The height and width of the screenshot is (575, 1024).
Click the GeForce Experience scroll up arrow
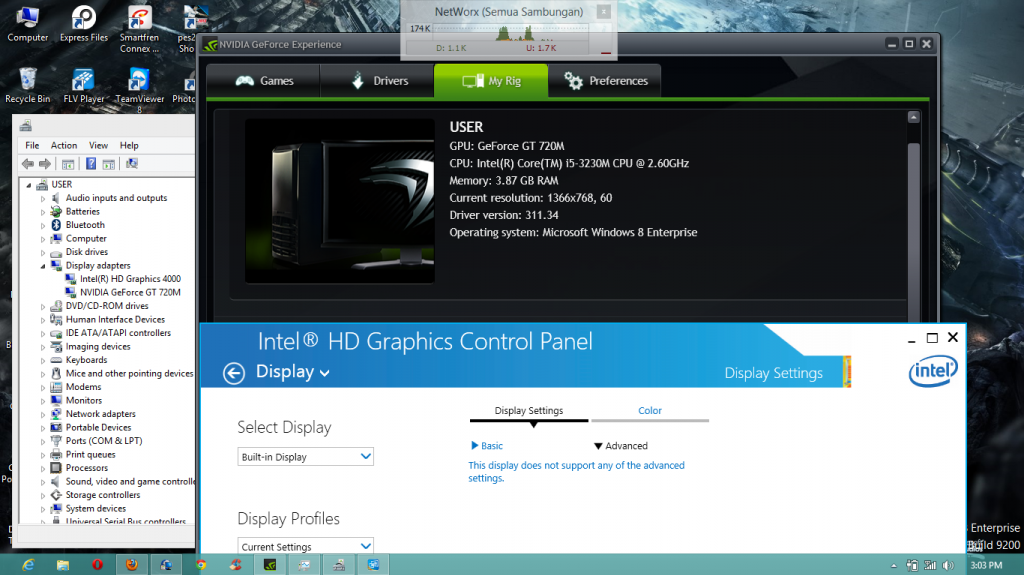[914, 117]
